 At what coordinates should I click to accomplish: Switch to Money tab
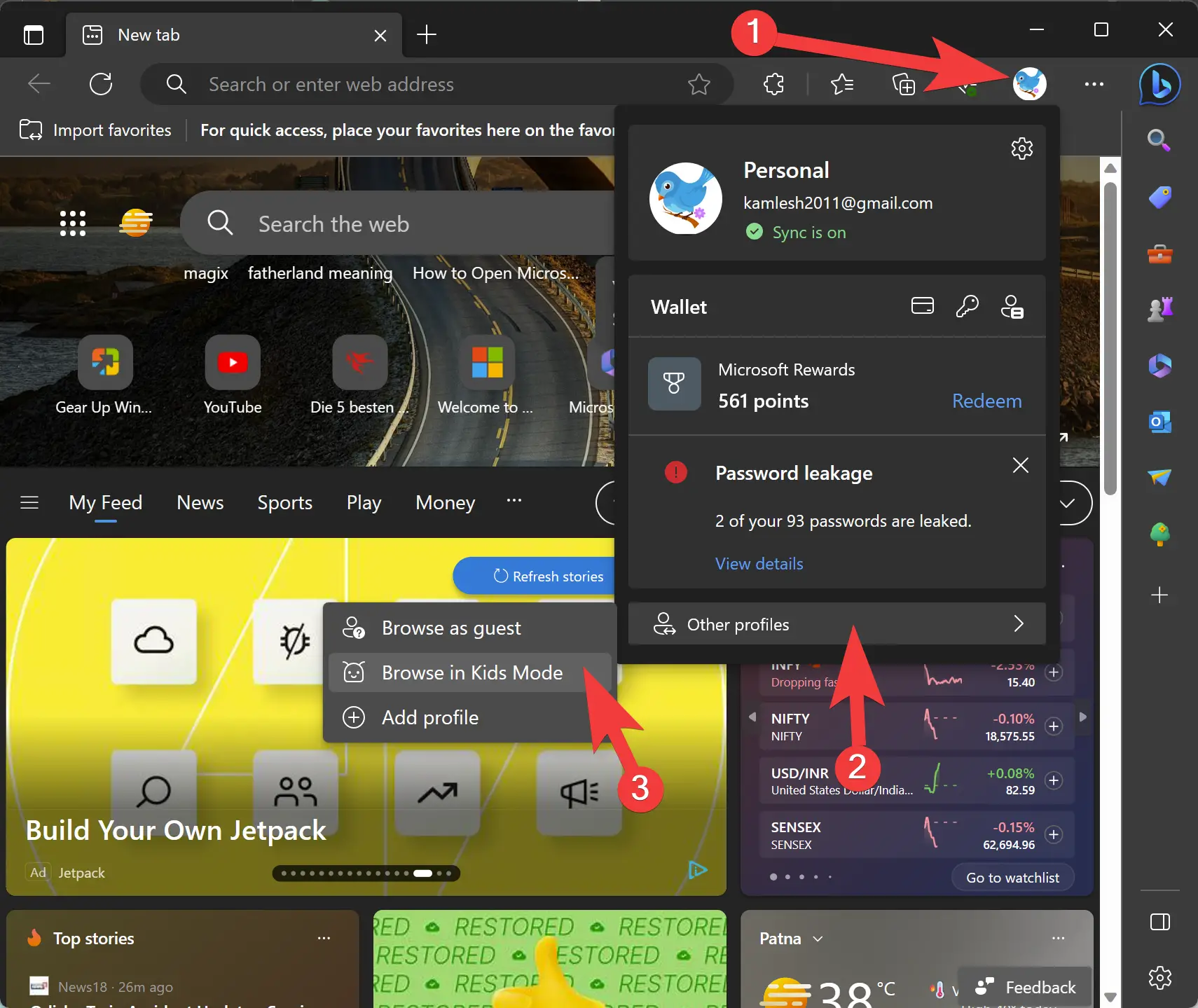tap(445, 502)
